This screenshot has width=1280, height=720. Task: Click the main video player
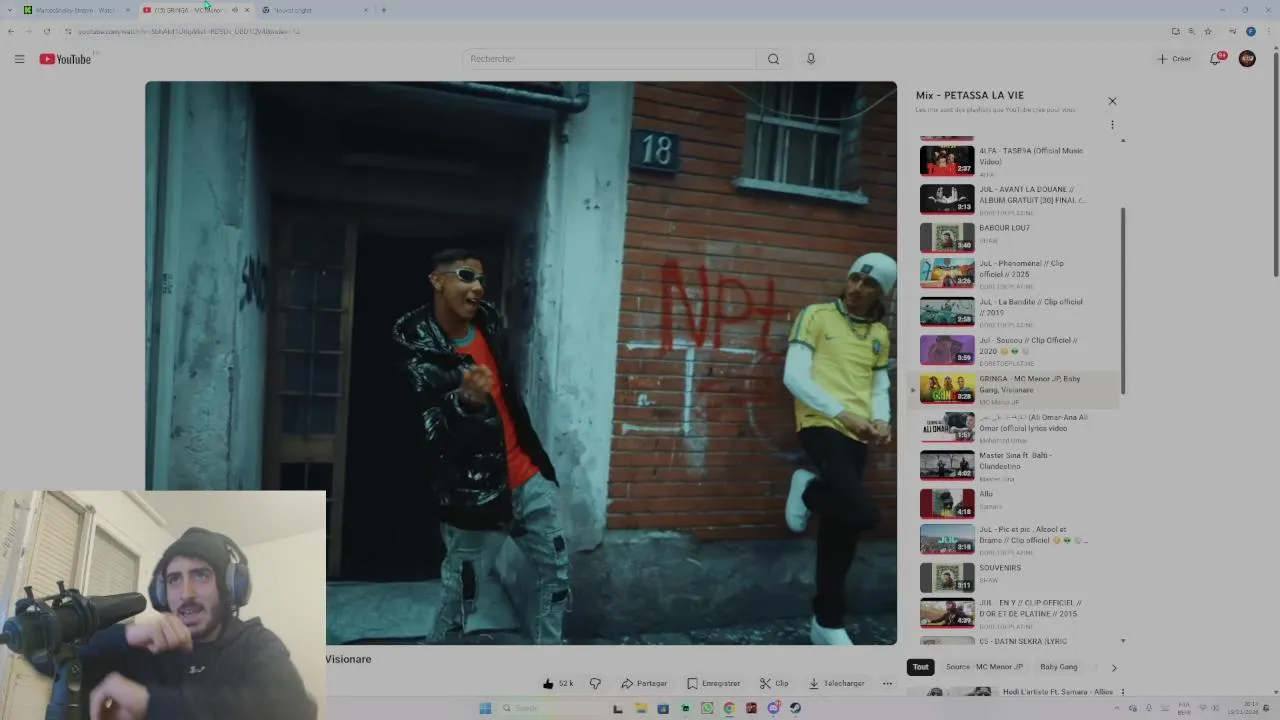click(521, 363)
